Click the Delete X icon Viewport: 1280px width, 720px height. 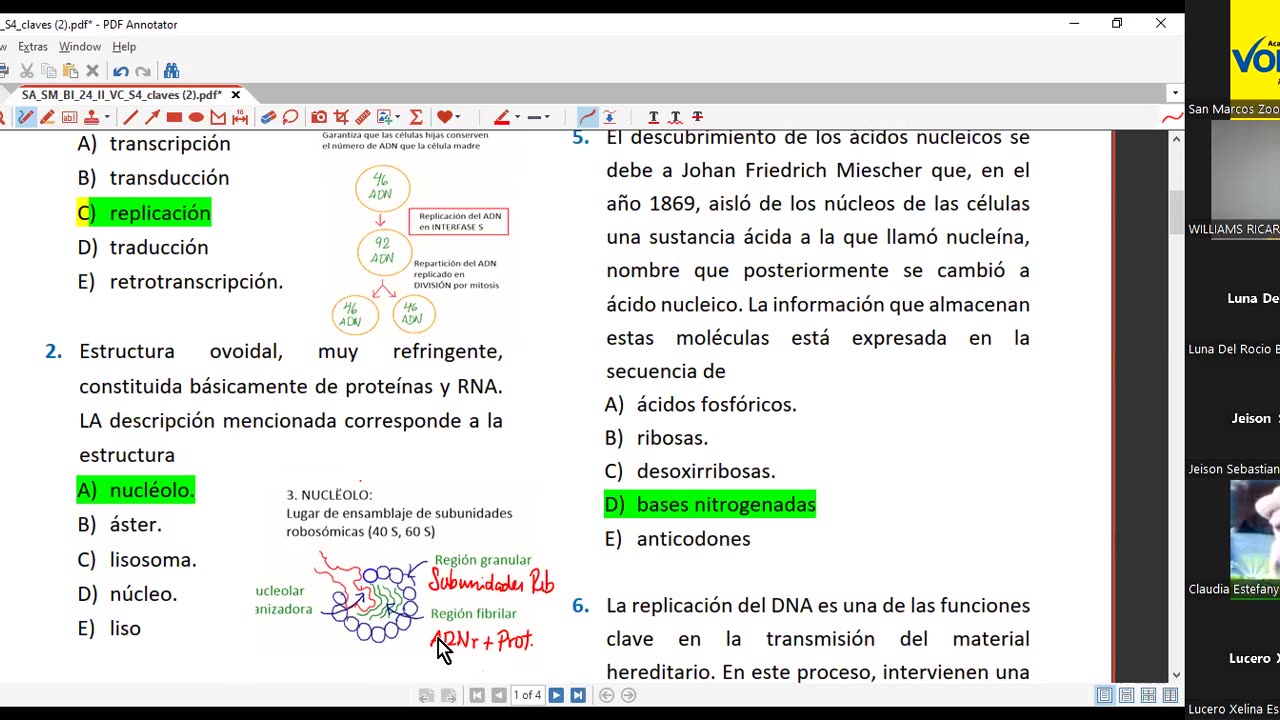coord(92,71)
